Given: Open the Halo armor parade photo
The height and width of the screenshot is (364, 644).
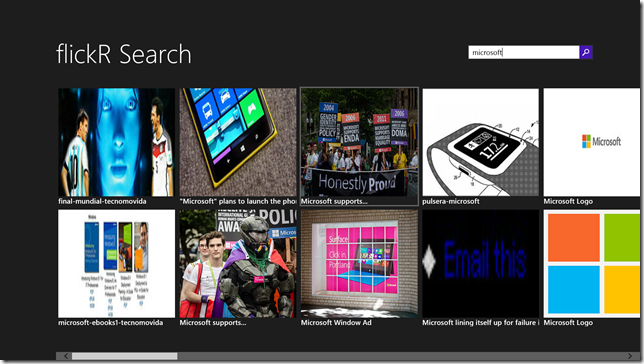Looking at the screenshot, I should click(x=238, y=264).
